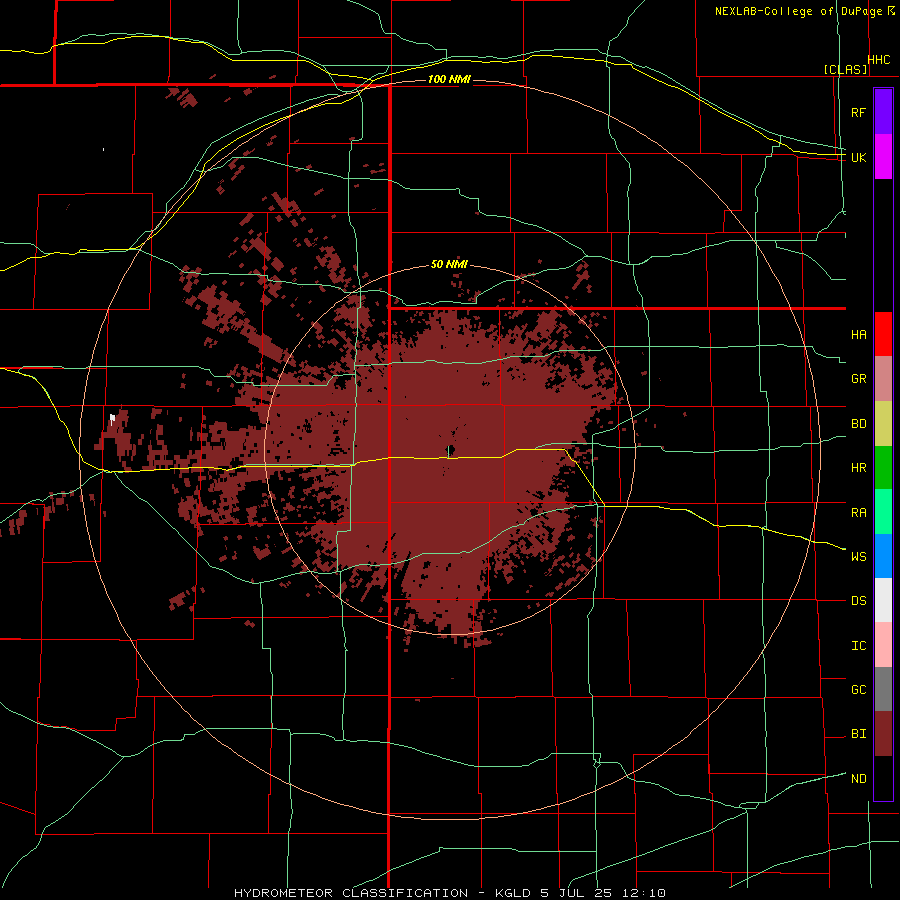Click the RA legend label

pyautogui.click(x=858, y=513)
